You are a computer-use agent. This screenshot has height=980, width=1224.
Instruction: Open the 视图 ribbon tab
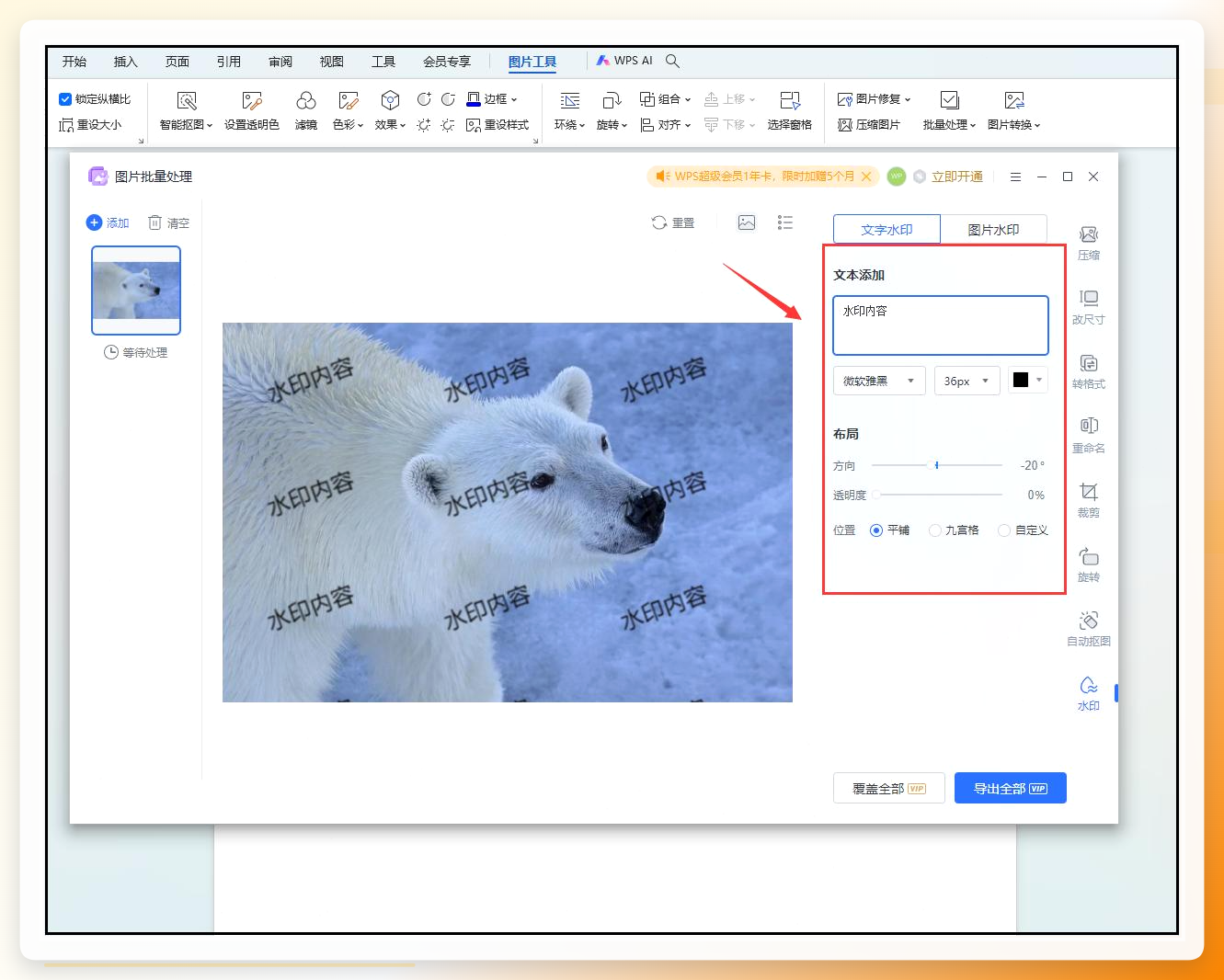pos(332,62)
